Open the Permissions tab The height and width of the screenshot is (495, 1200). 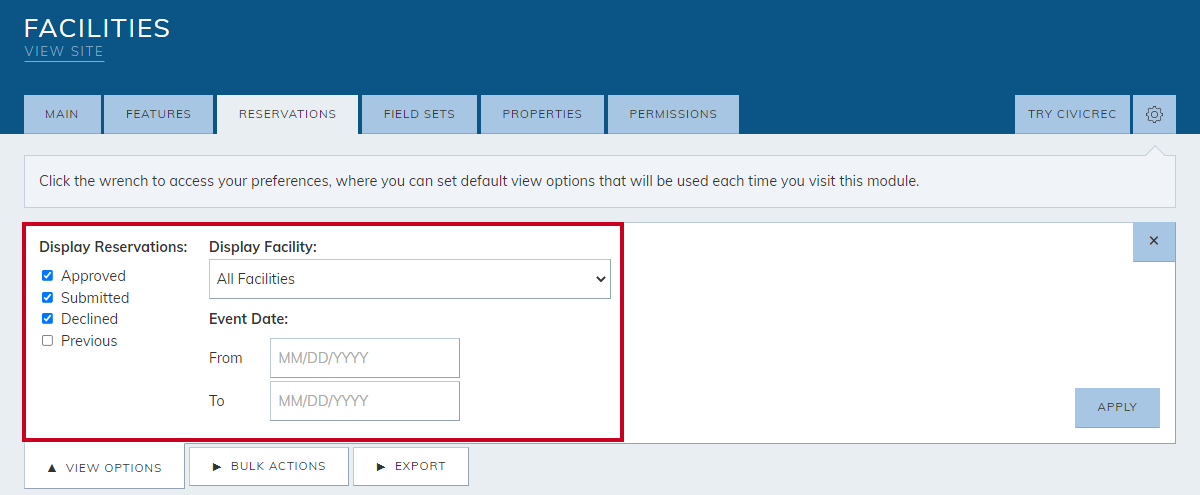pos(674,115)
